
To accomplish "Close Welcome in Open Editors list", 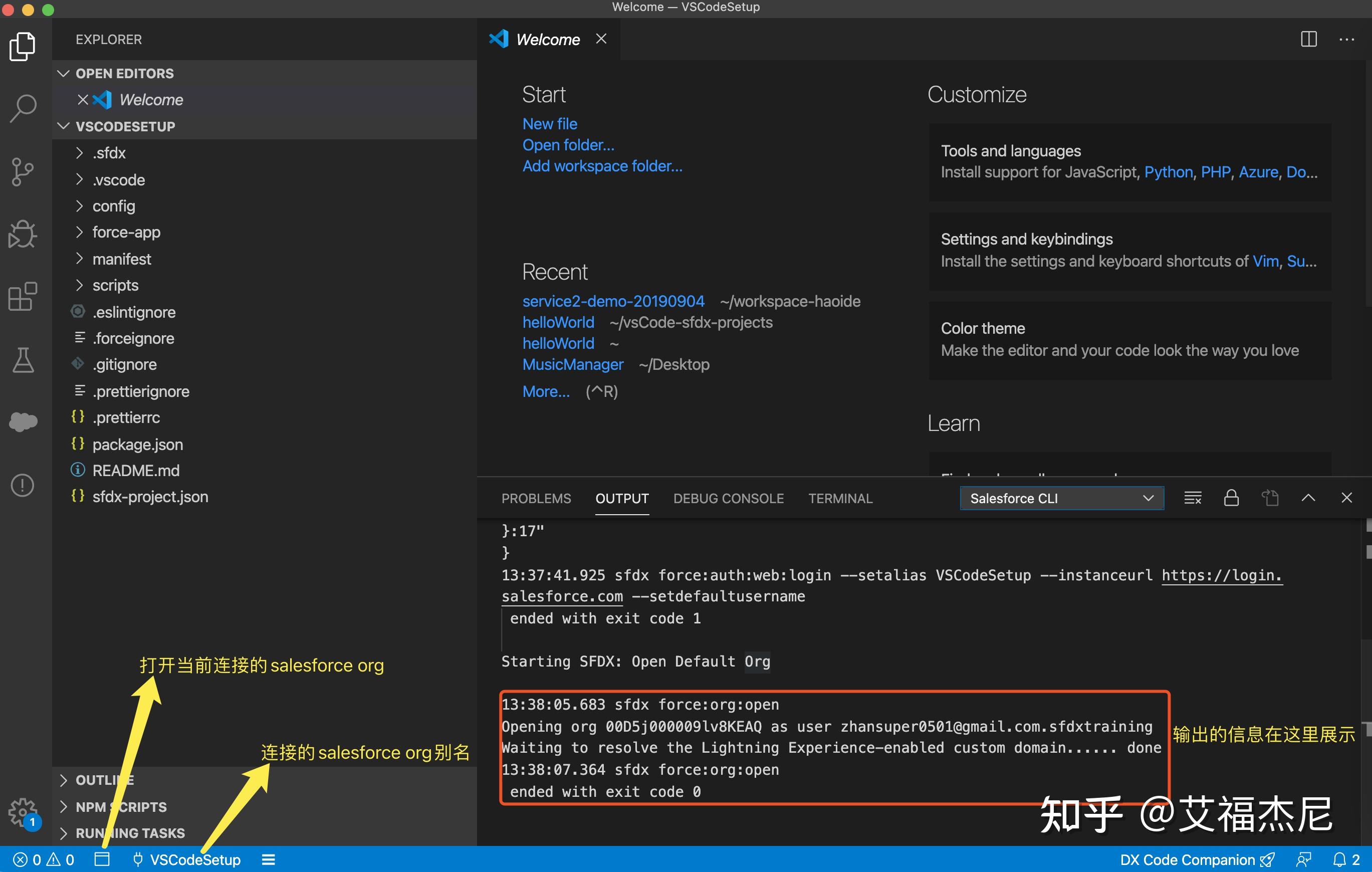I will tap(83, 100).
